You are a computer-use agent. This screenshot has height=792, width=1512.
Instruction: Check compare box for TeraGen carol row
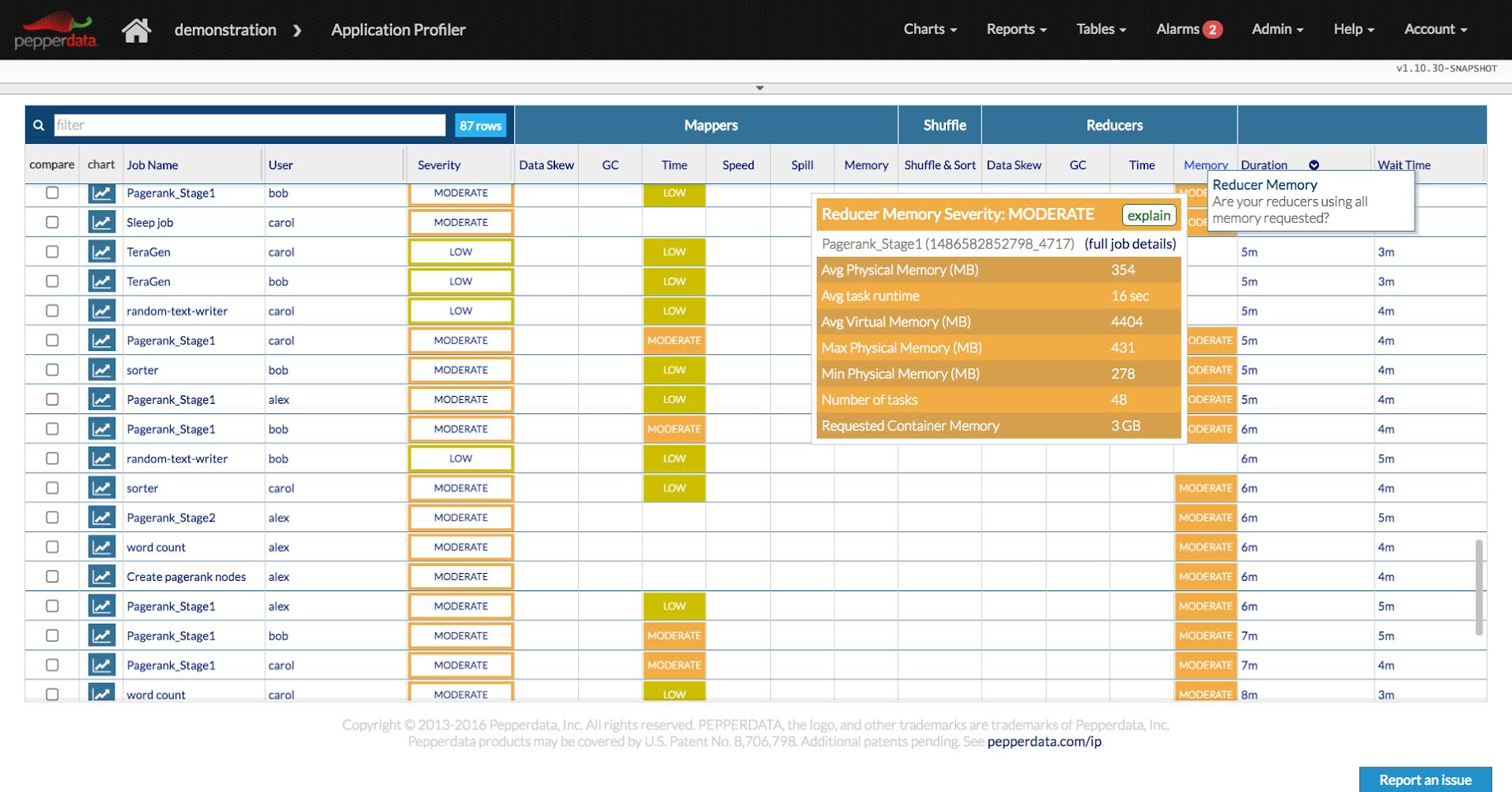52,252
